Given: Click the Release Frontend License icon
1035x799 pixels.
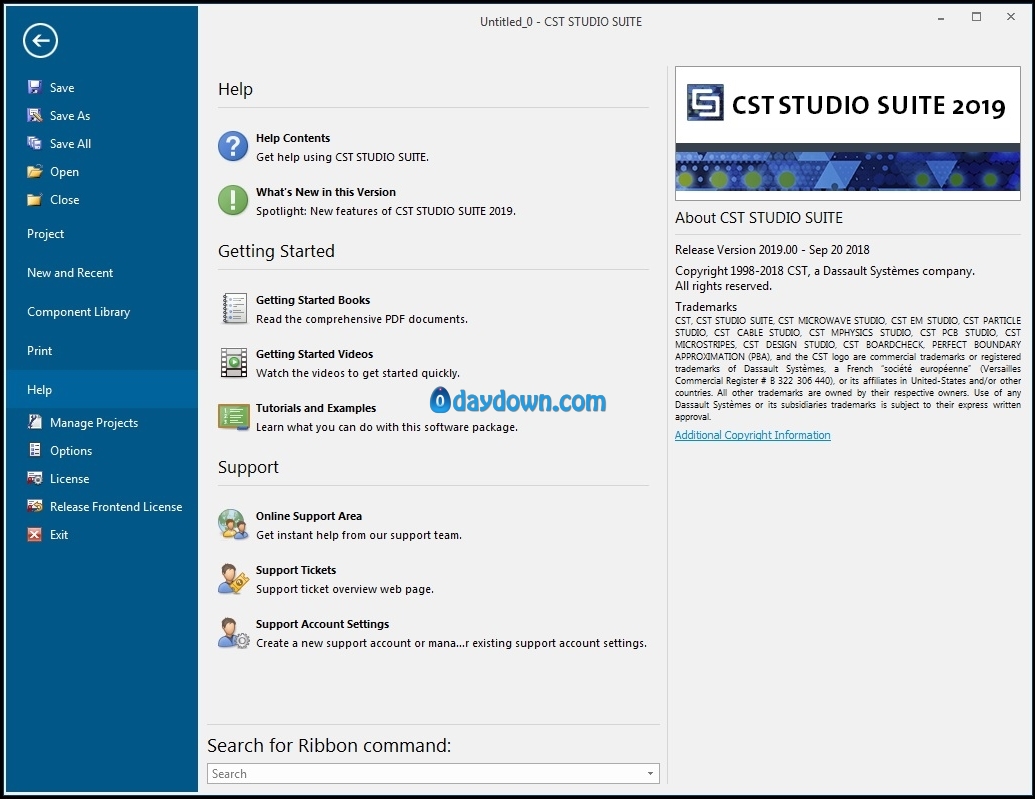Looking at the screenshot, I should pos(34,506).
